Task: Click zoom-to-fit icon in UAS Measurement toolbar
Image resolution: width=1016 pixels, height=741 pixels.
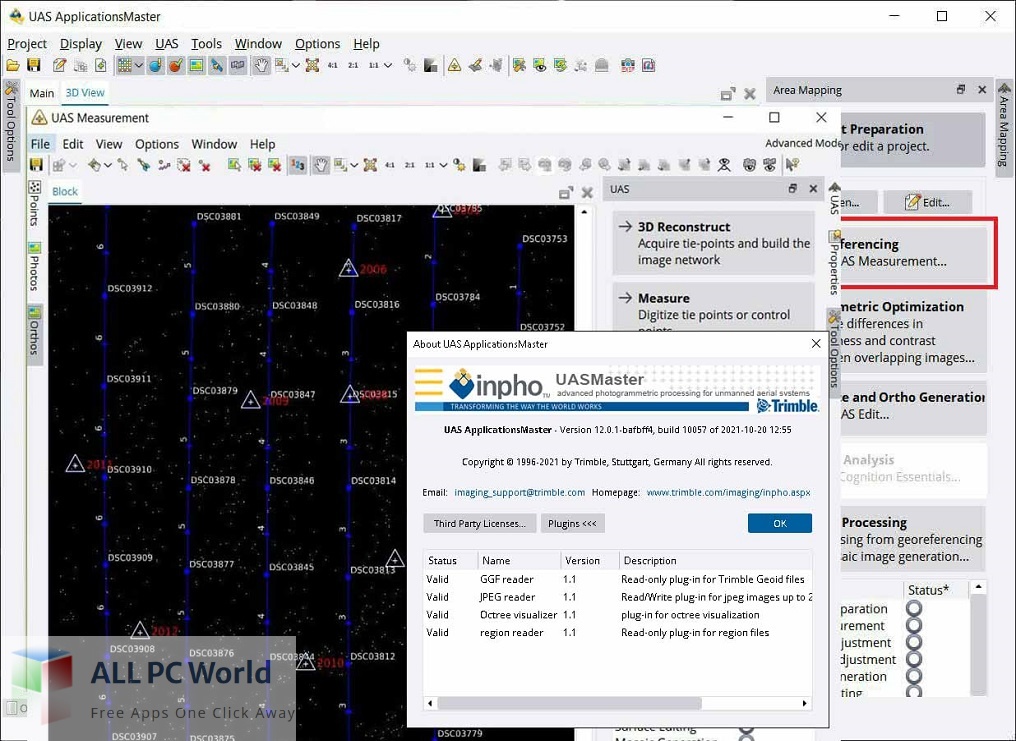Action: (370, 165)
